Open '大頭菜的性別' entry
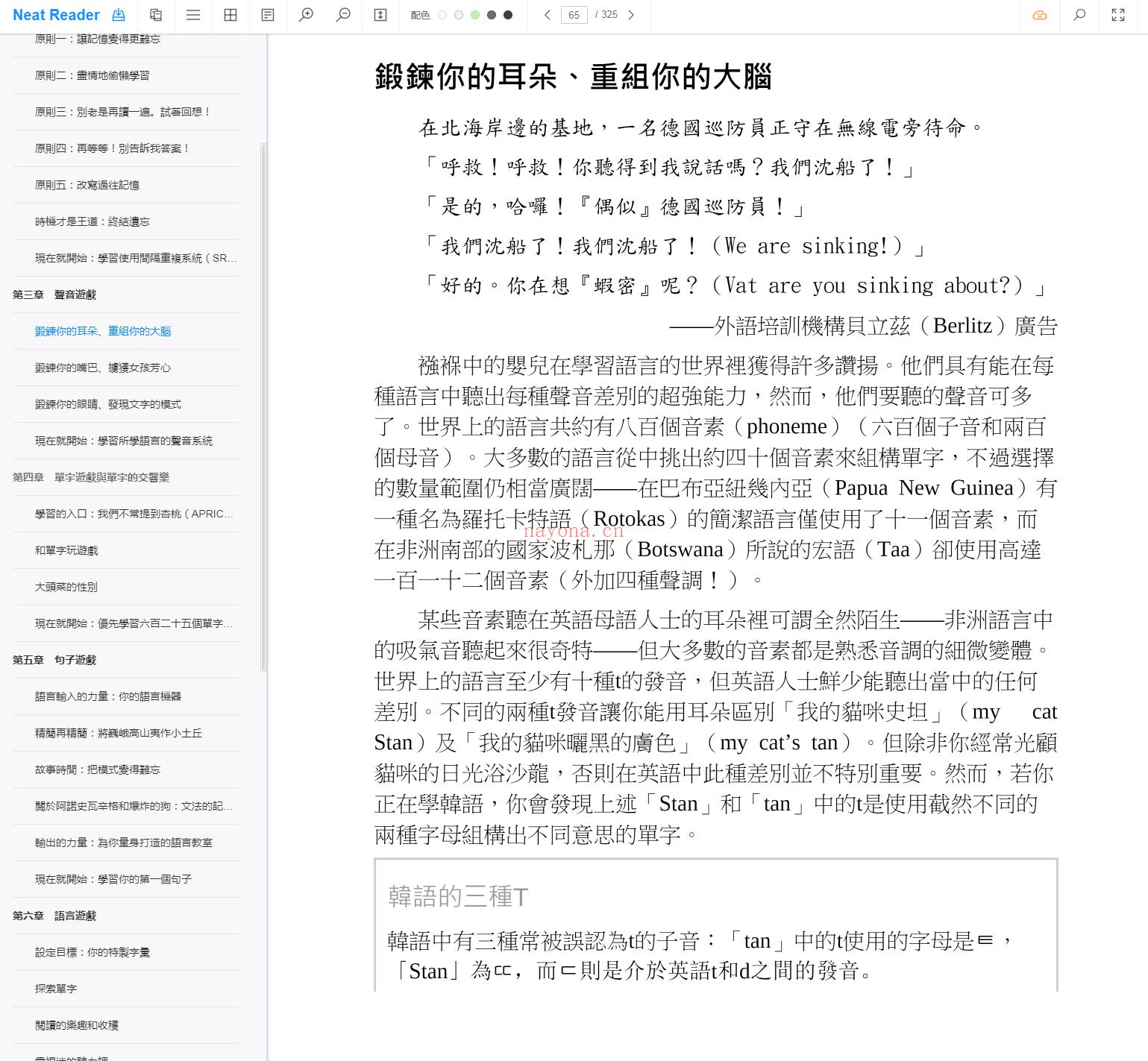Image resolution: width=1148 pixels, height=1061 pixels. coord(66,587)
